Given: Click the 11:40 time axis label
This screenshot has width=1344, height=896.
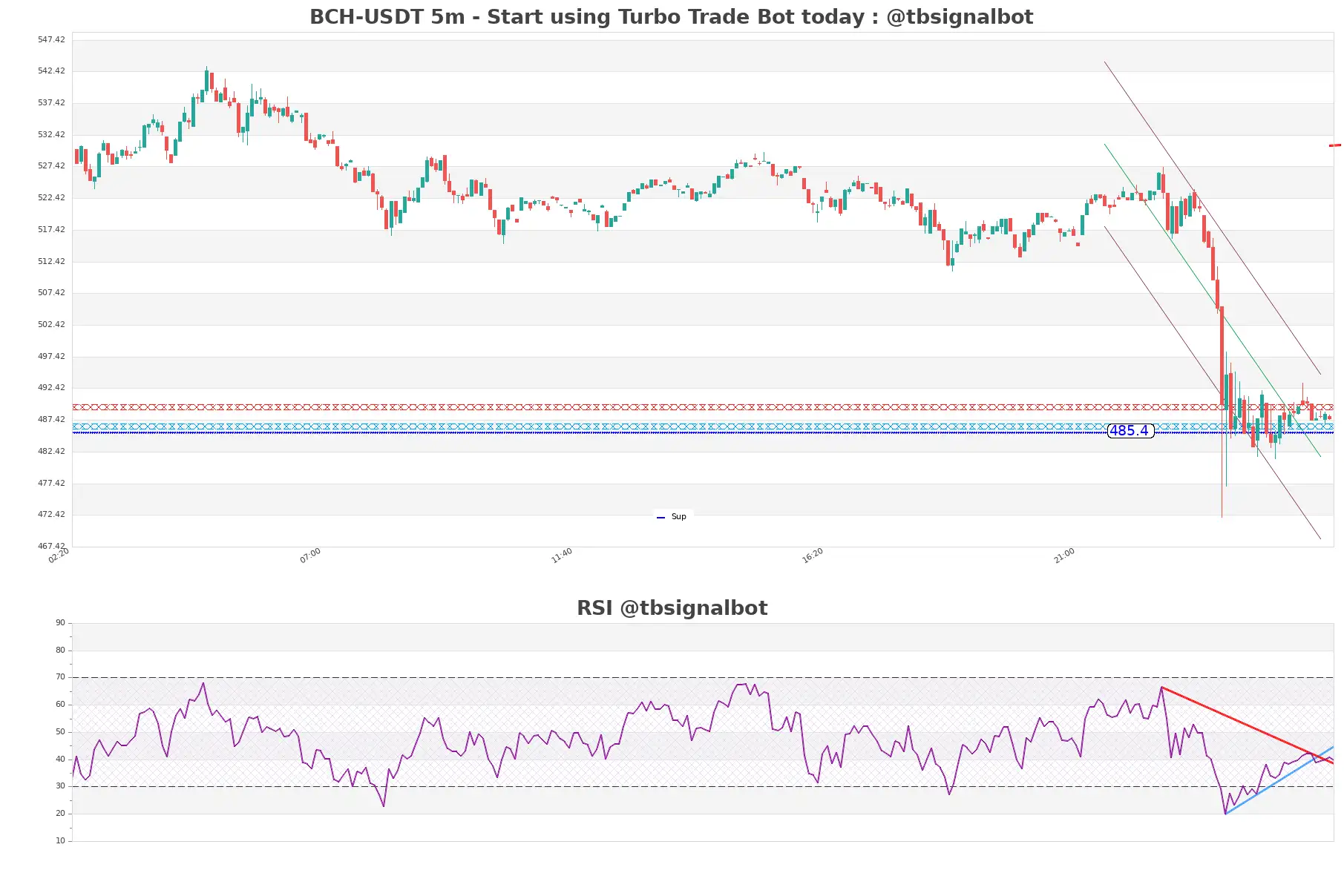Looking at the screenshot, I should 562,556.
